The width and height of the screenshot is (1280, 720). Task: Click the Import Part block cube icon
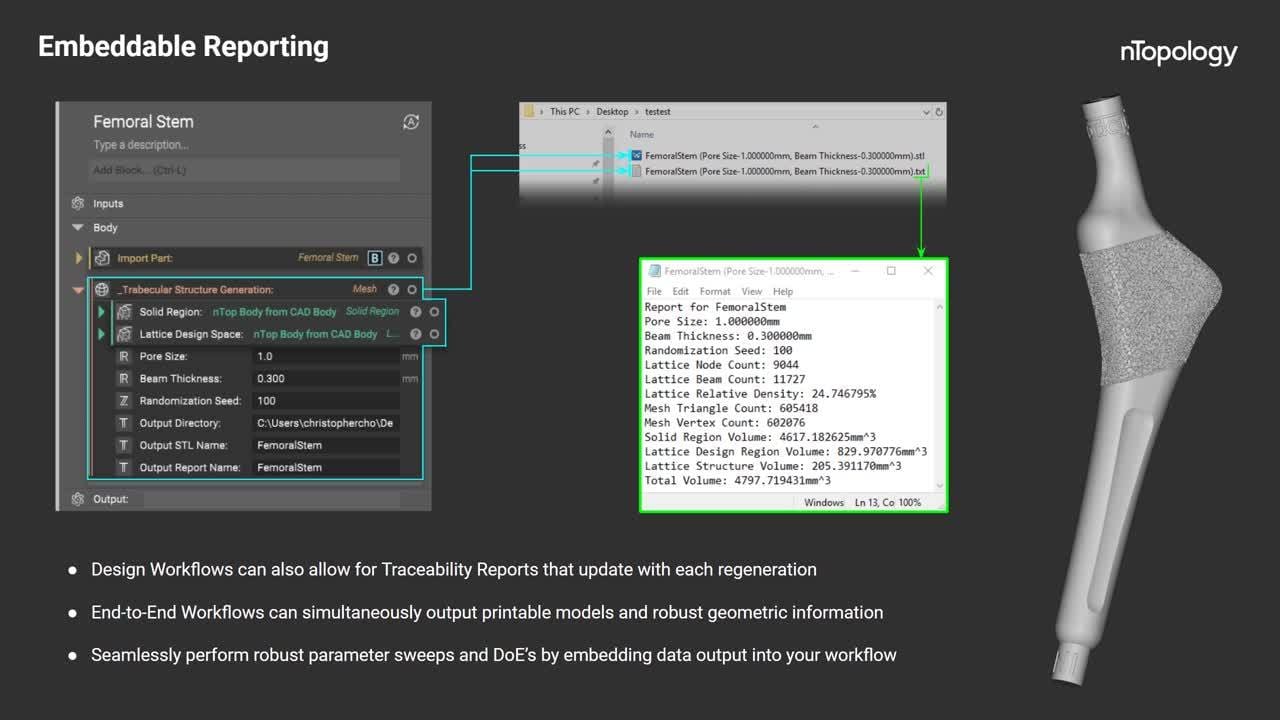[102, 258]
